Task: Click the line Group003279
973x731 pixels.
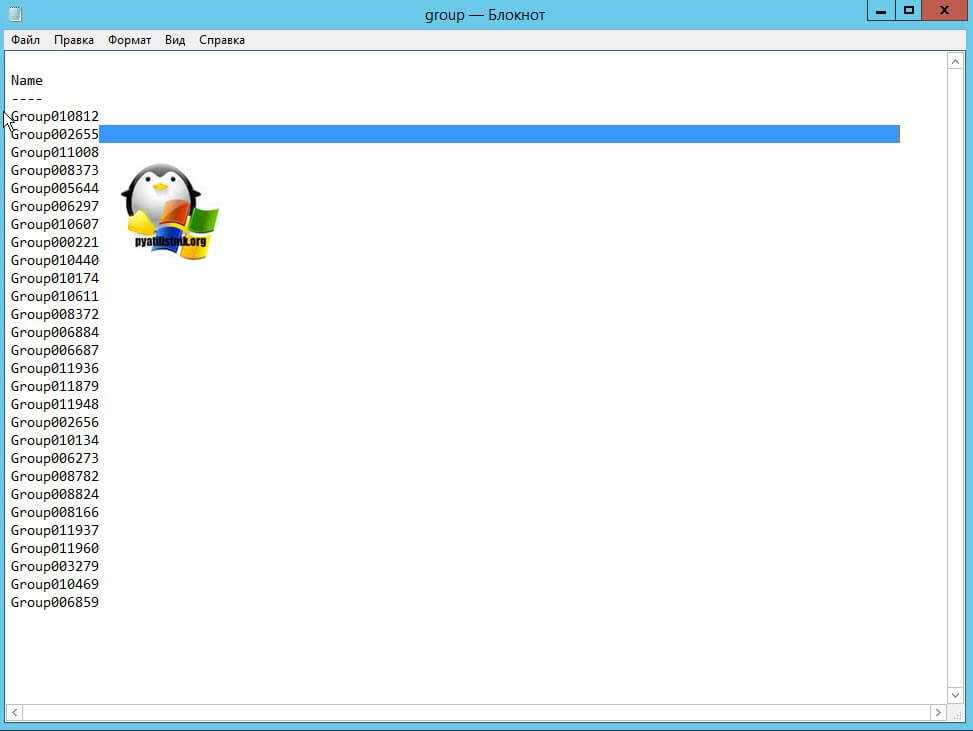Action: pos(55,566)
